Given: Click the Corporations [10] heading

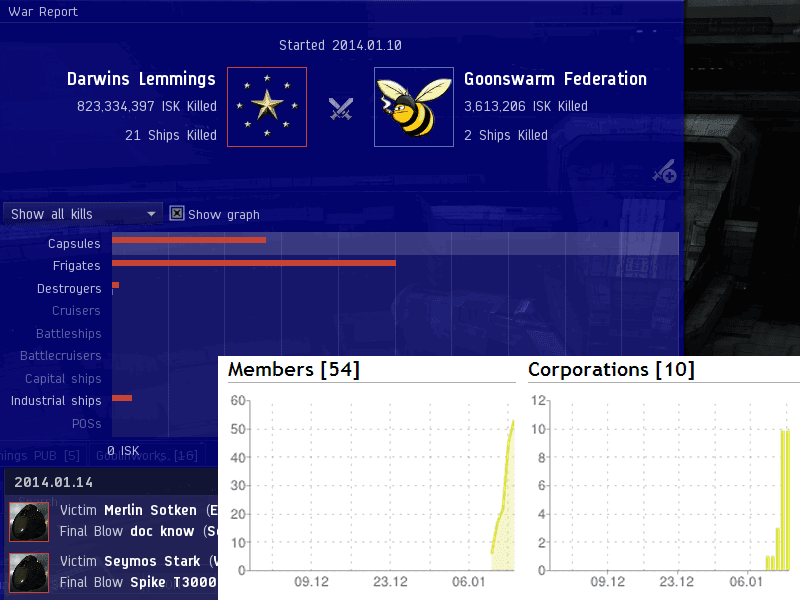Looking at the screenshot, I should coord(611,369).
